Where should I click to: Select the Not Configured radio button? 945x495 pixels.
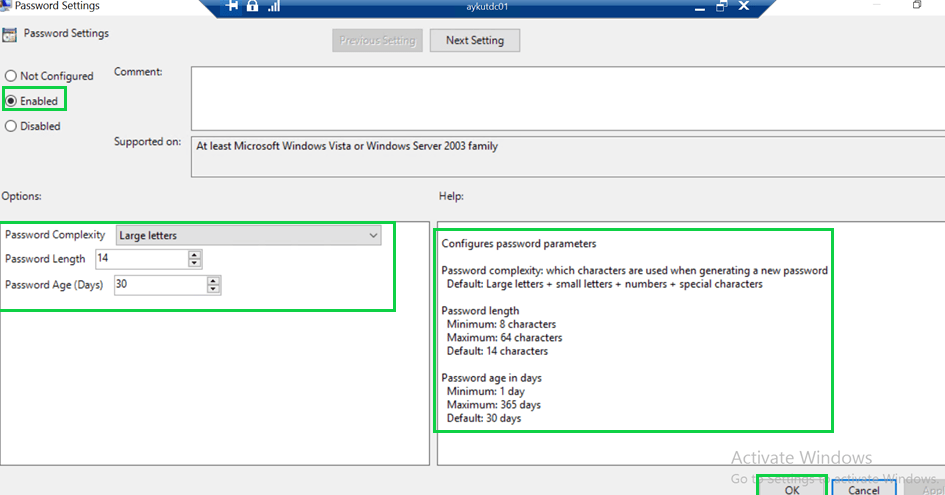click(x=11, y=76)
